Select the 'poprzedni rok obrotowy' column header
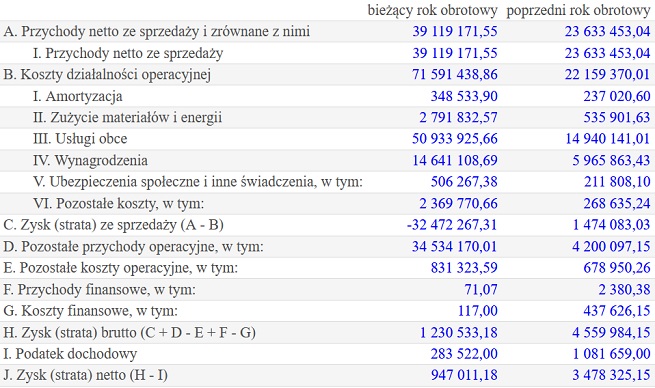Screen dimensions: 655x388 tap(578, 10)
